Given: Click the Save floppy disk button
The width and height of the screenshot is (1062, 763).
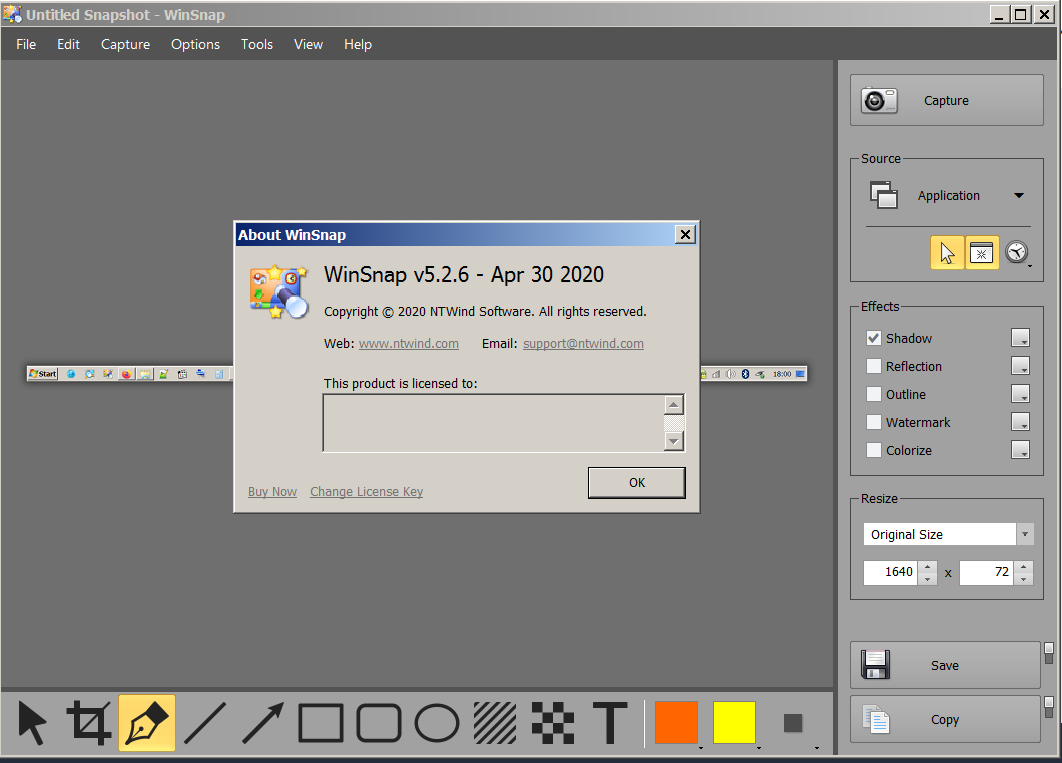Looking at the screenshot, I should coord(945,665).
